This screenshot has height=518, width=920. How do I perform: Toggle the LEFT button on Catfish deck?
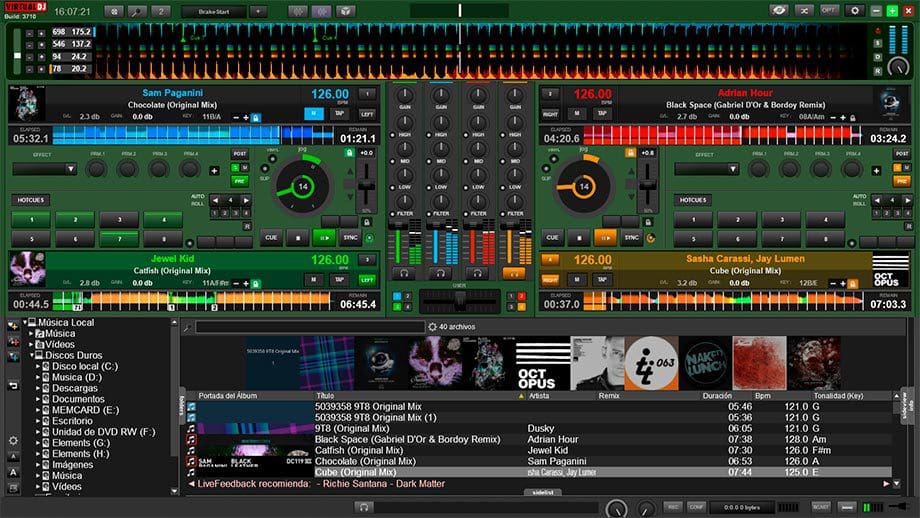point(367,280)
